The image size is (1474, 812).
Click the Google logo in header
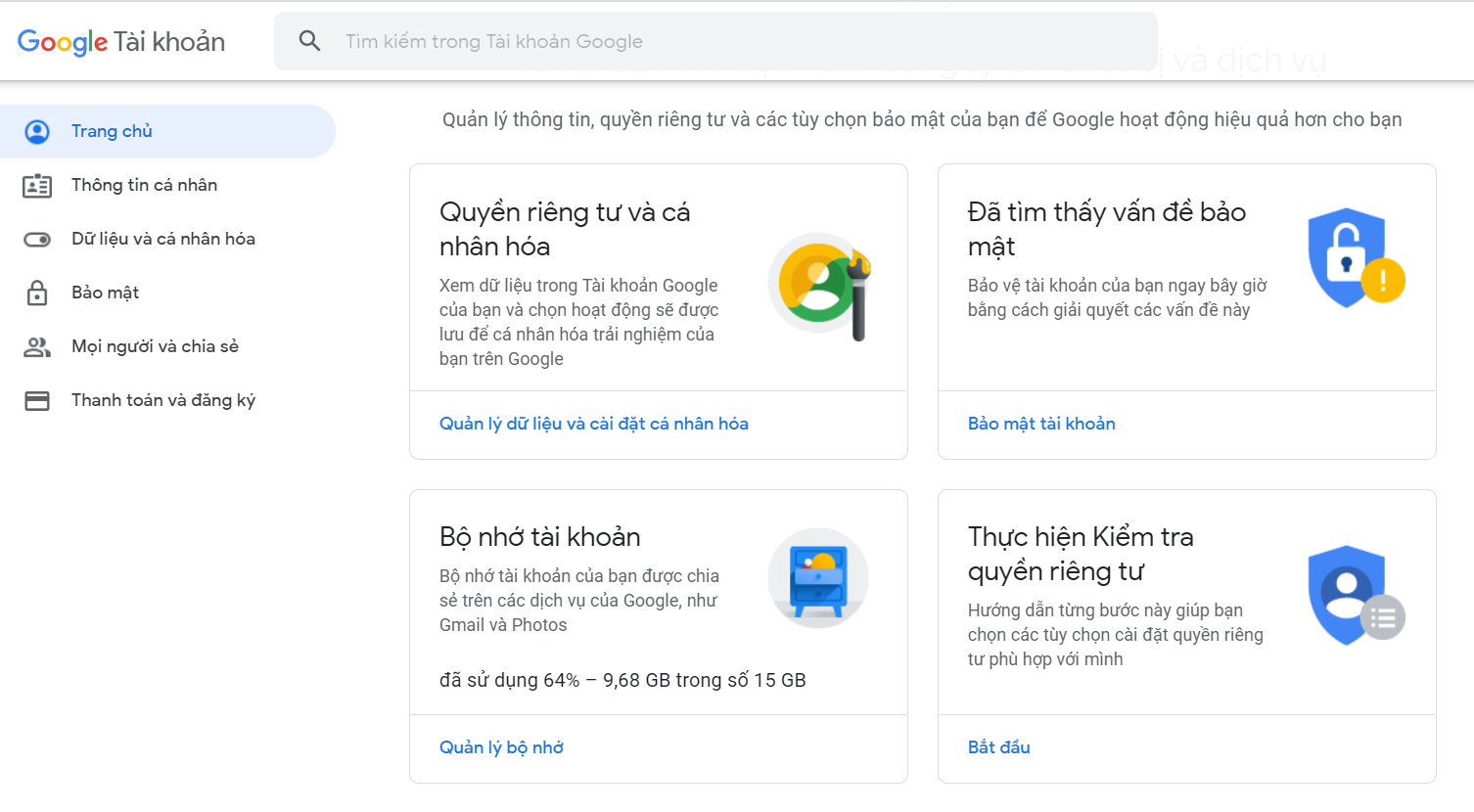point(63,42)
